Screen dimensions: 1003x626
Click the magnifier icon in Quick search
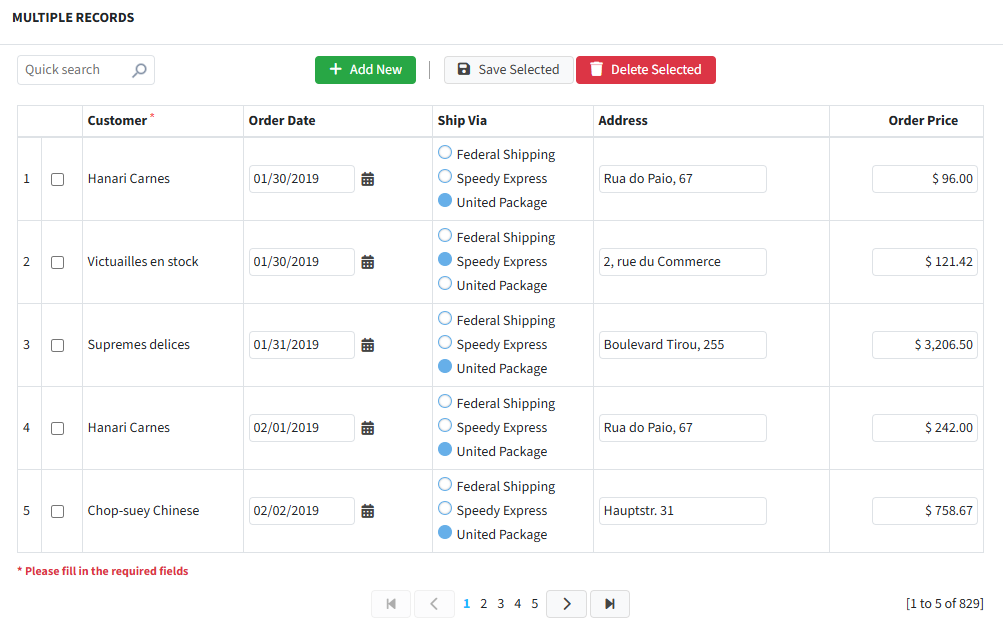click(139, 70)
